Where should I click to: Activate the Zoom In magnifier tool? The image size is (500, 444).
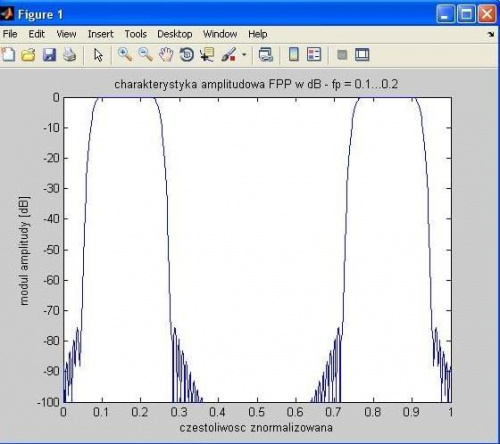[x=125, y=55]
